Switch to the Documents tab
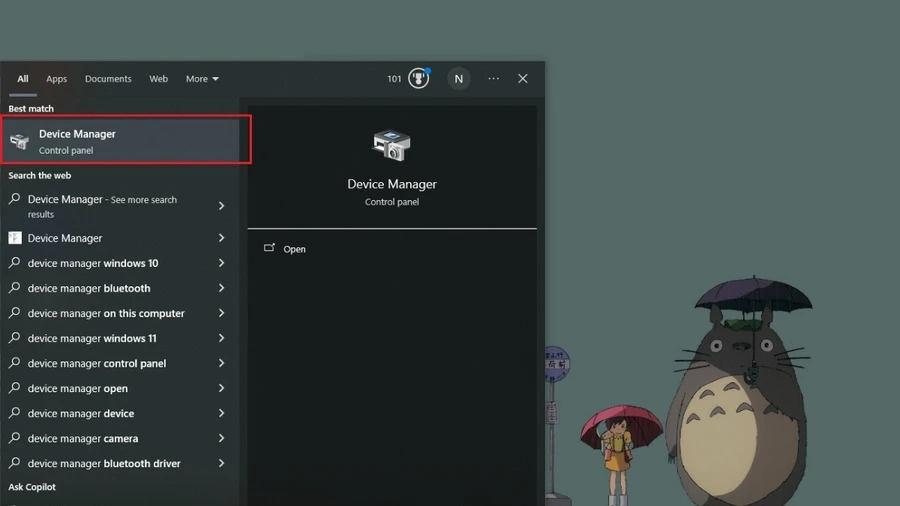Screen dimensions: 900x506 click(x=108, y=79)
